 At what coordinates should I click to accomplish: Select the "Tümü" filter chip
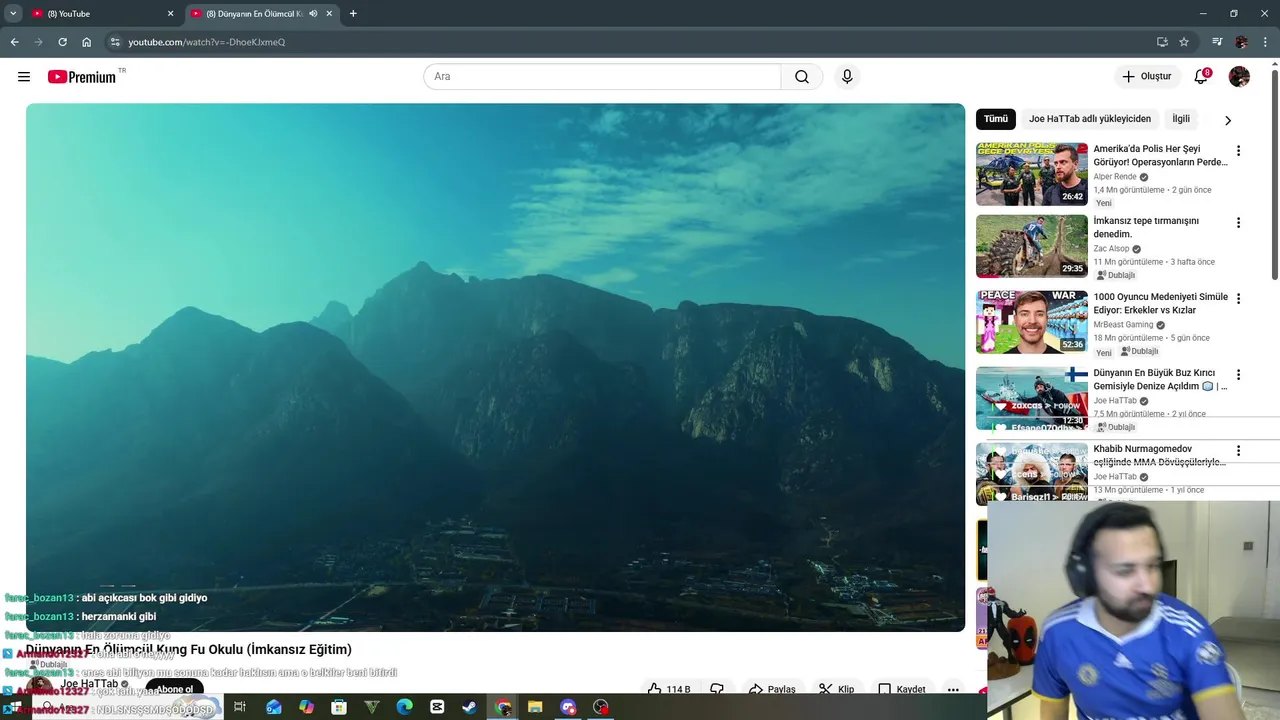996,119
